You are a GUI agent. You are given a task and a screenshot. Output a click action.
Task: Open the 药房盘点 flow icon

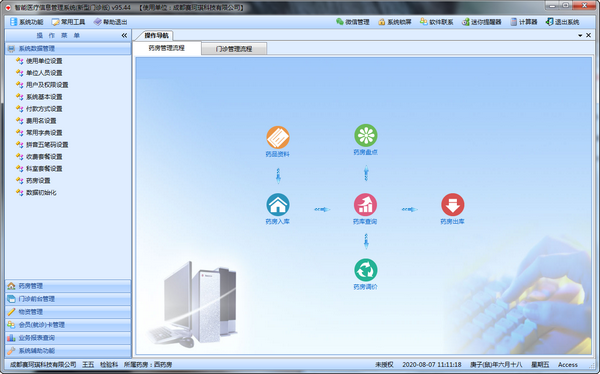[x=366, y=136]
